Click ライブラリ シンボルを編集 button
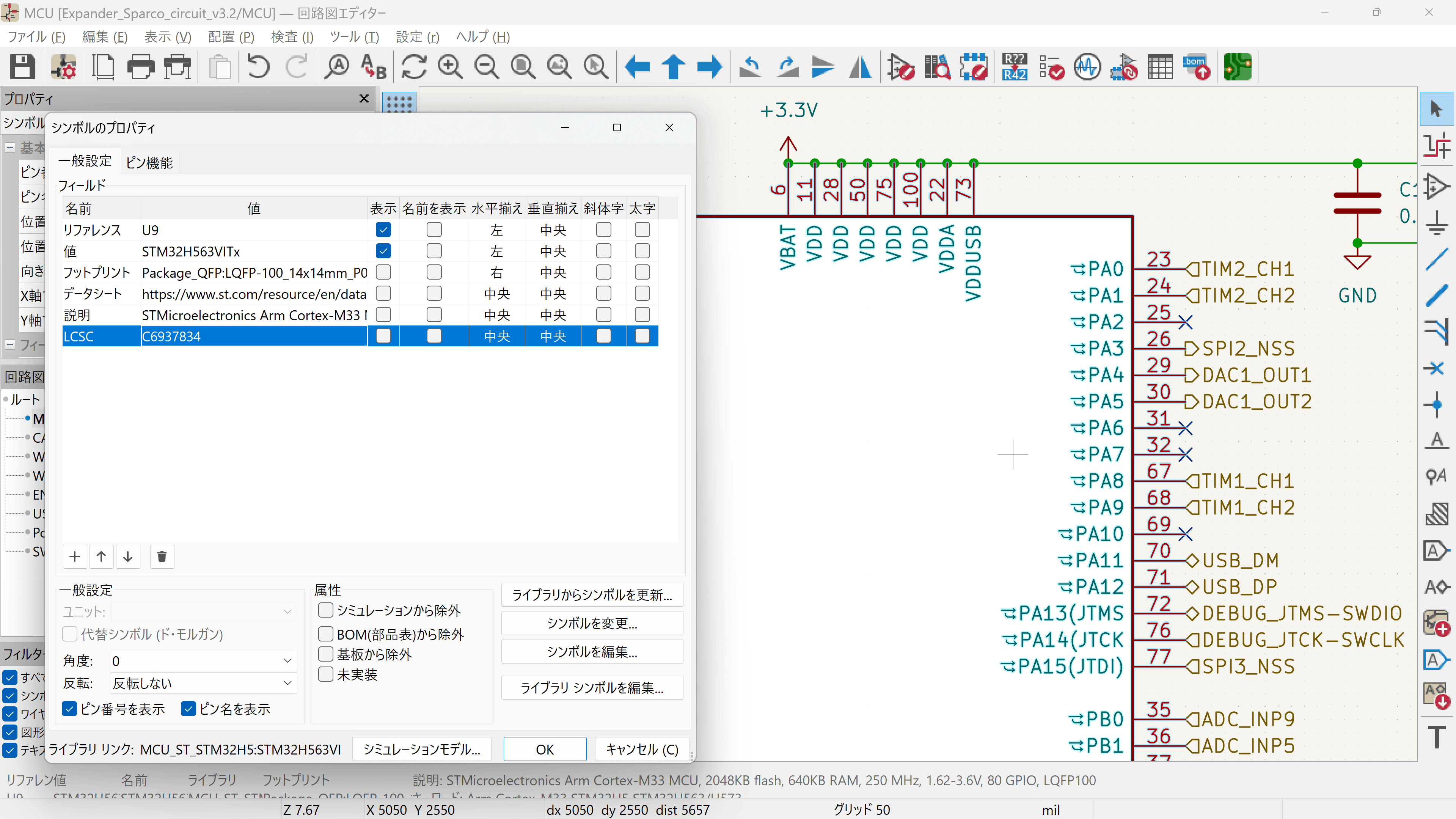 (592, 688)
